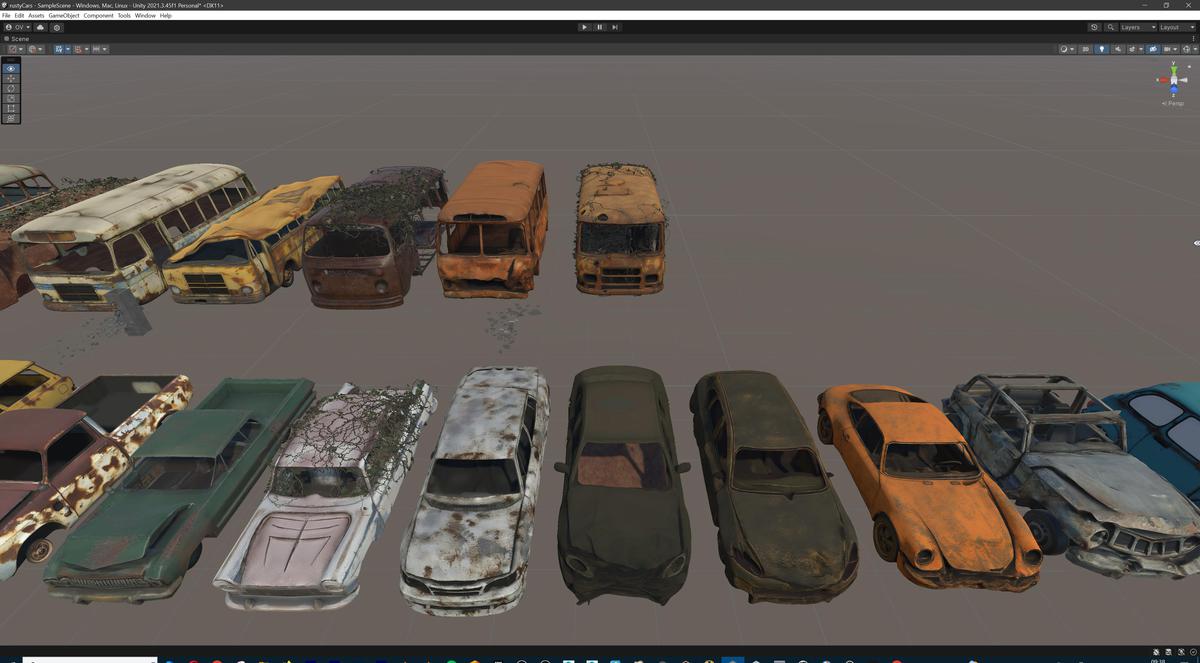Select the Rect Transform tool
The width and height of the screenshot is (1200, 663).
(x=10, y=108)
